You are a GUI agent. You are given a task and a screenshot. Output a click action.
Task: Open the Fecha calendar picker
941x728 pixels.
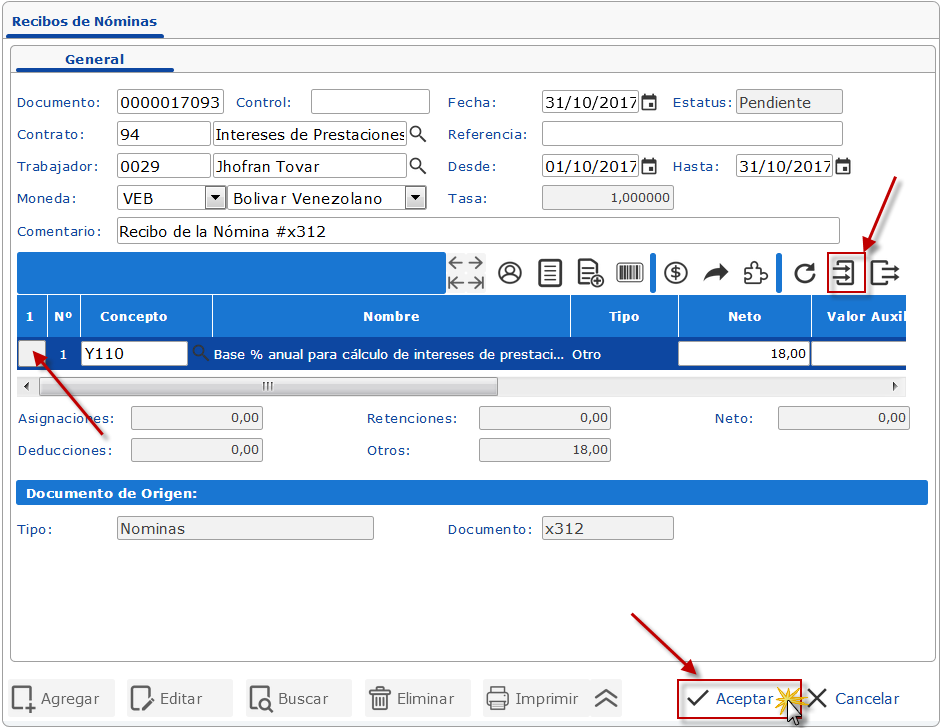(x=649, y=102)
